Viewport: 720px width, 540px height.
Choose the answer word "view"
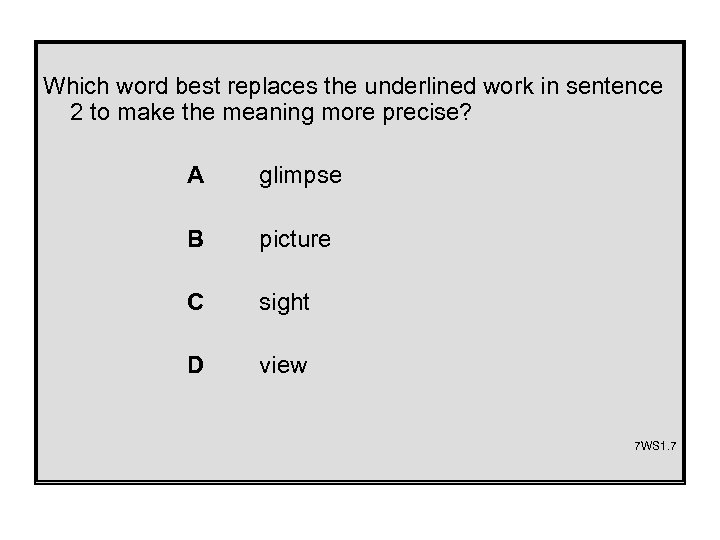pyautogui.click(x=283, y=365)
